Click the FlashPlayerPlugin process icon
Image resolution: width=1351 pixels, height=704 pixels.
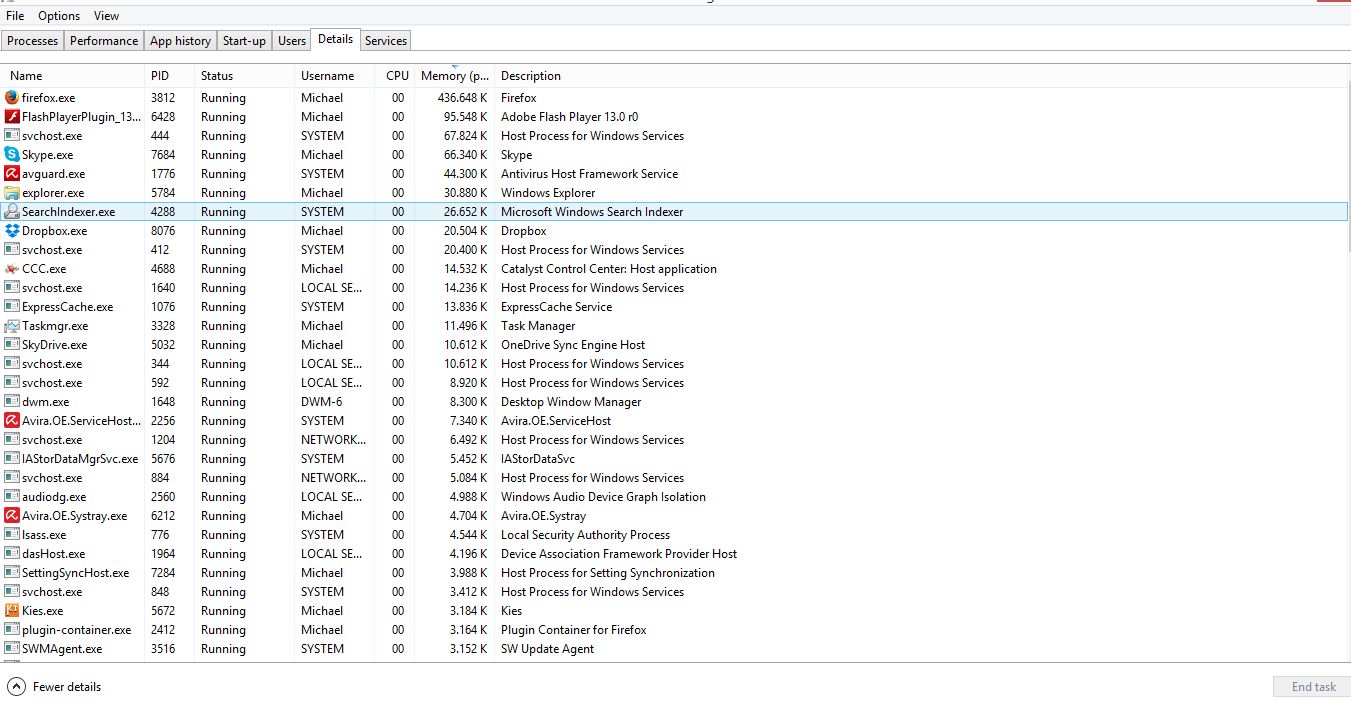pyautogui.click(x=12, y=117)
